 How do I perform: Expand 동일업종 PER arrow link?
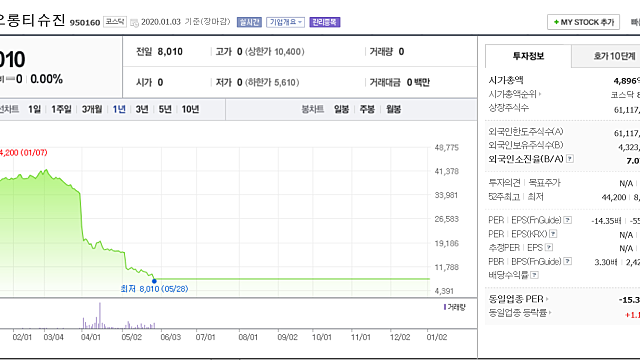click(x=547, y=299)
